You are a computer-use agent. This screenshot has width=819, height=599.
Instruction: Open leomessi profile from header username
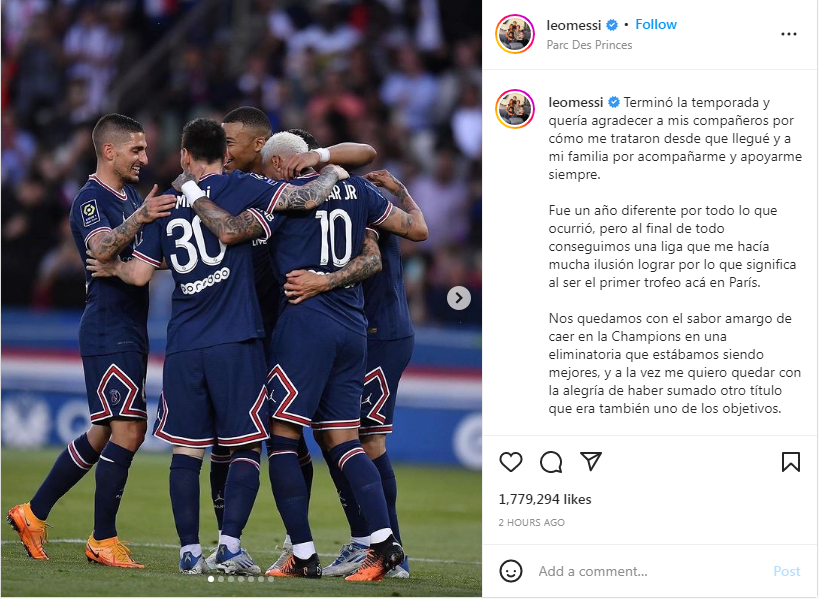click(574, 25)
